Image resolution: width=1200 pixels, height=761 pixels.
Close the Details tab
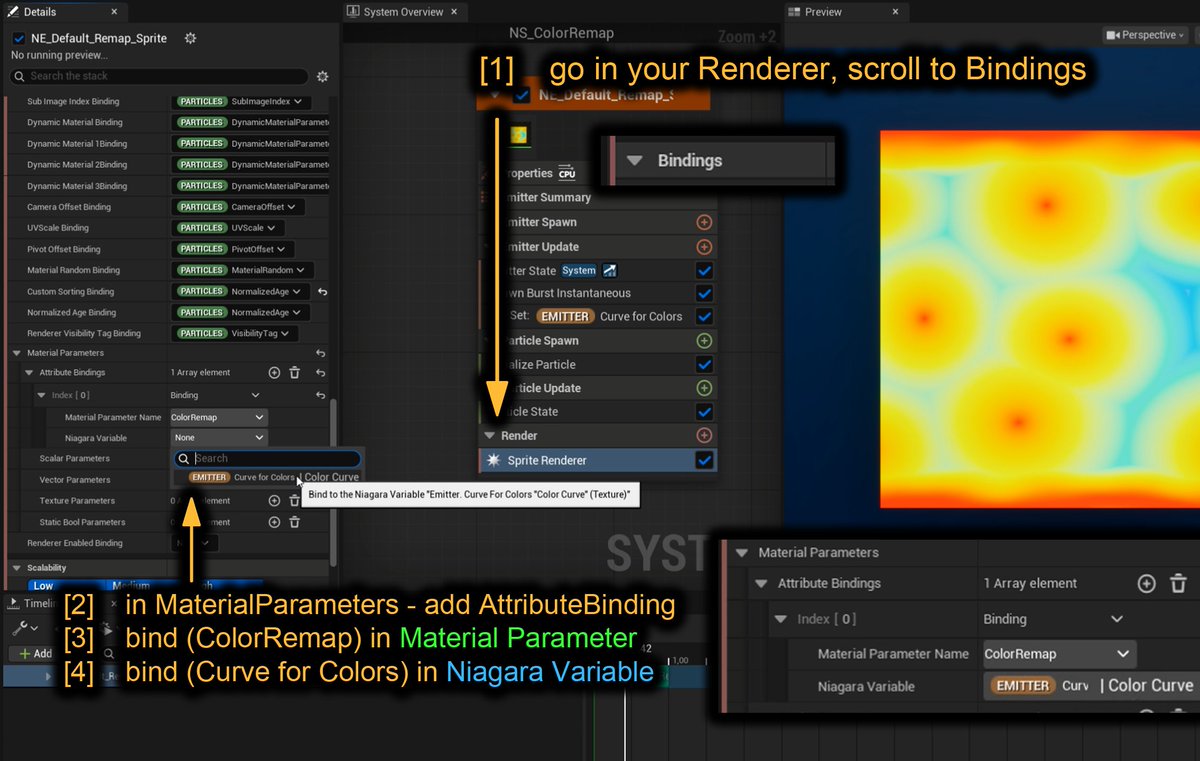click(112, 12)
